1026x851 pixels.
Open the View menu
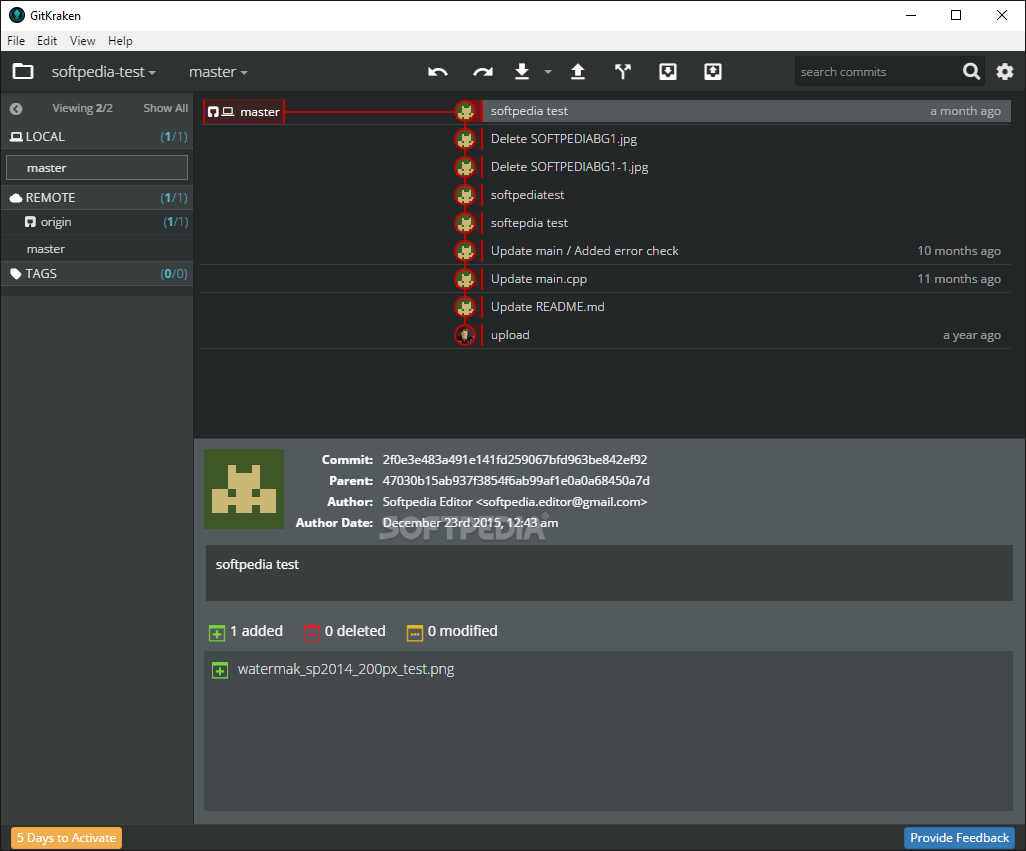(x=82, y=41)
